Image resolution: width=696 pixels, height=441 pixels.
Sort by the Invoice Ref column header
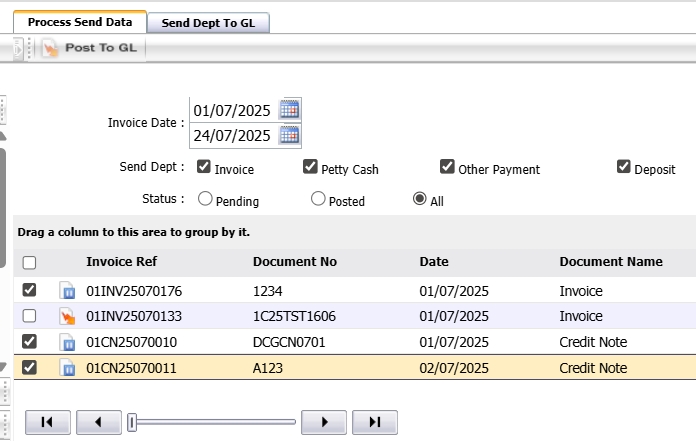[x=121, y=262]
